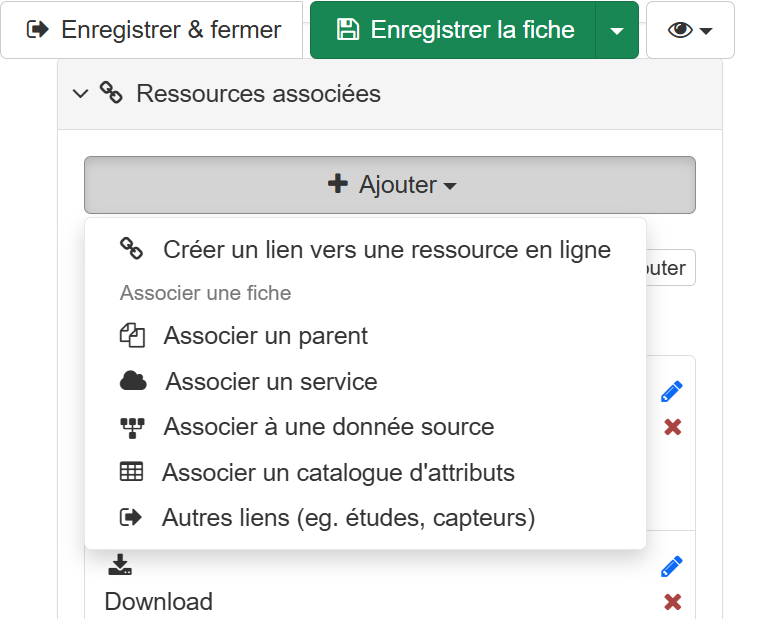
Task: Delete the Download resource with red X
Action: point(673,602)
